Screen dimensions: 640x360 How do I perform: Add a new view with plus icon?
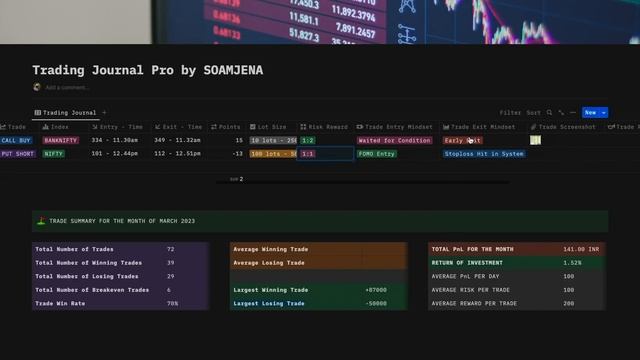coord(104,113)
